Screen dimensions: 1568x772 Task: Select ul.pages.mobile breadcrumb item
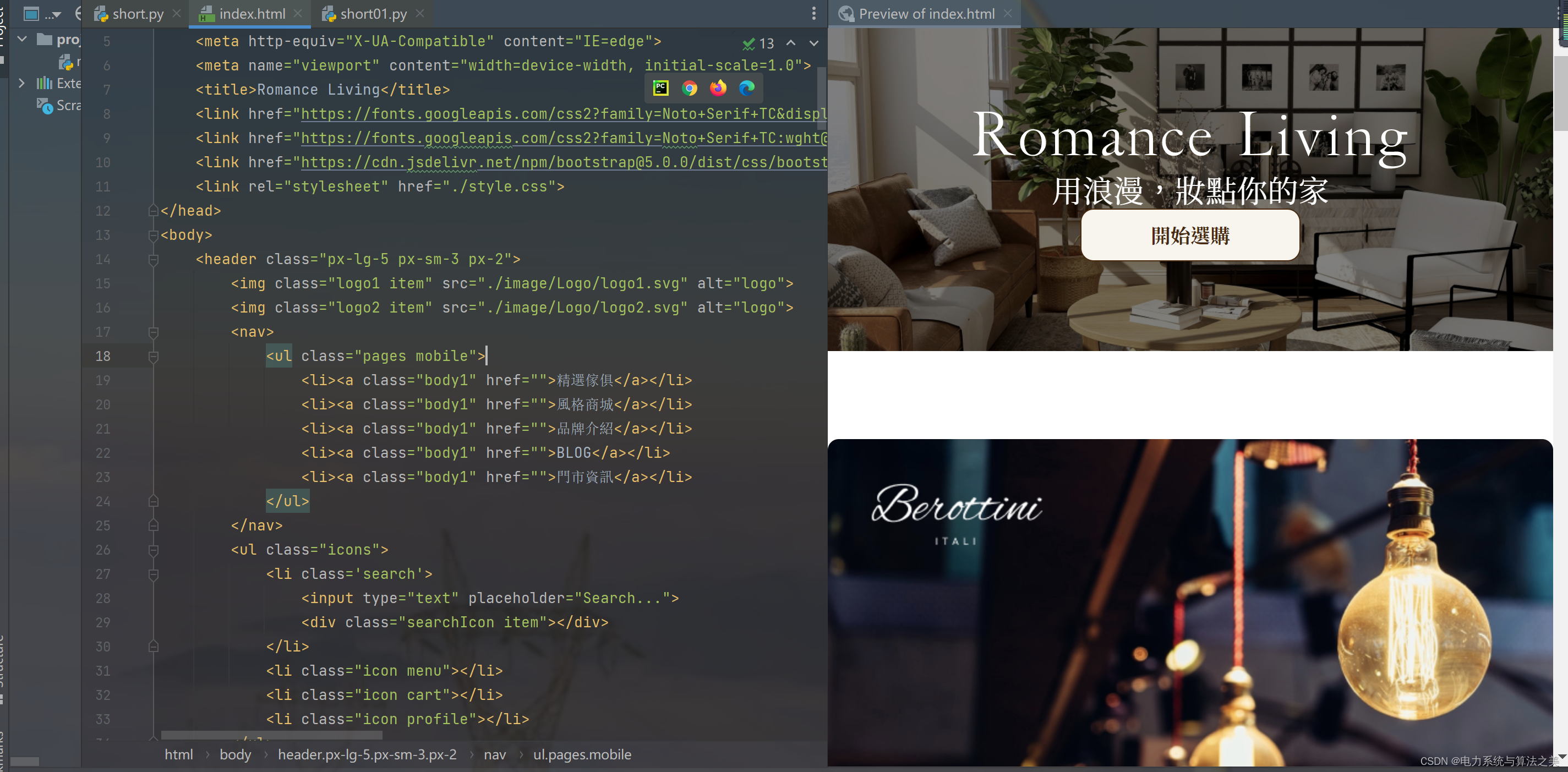[x=582, y=754]
